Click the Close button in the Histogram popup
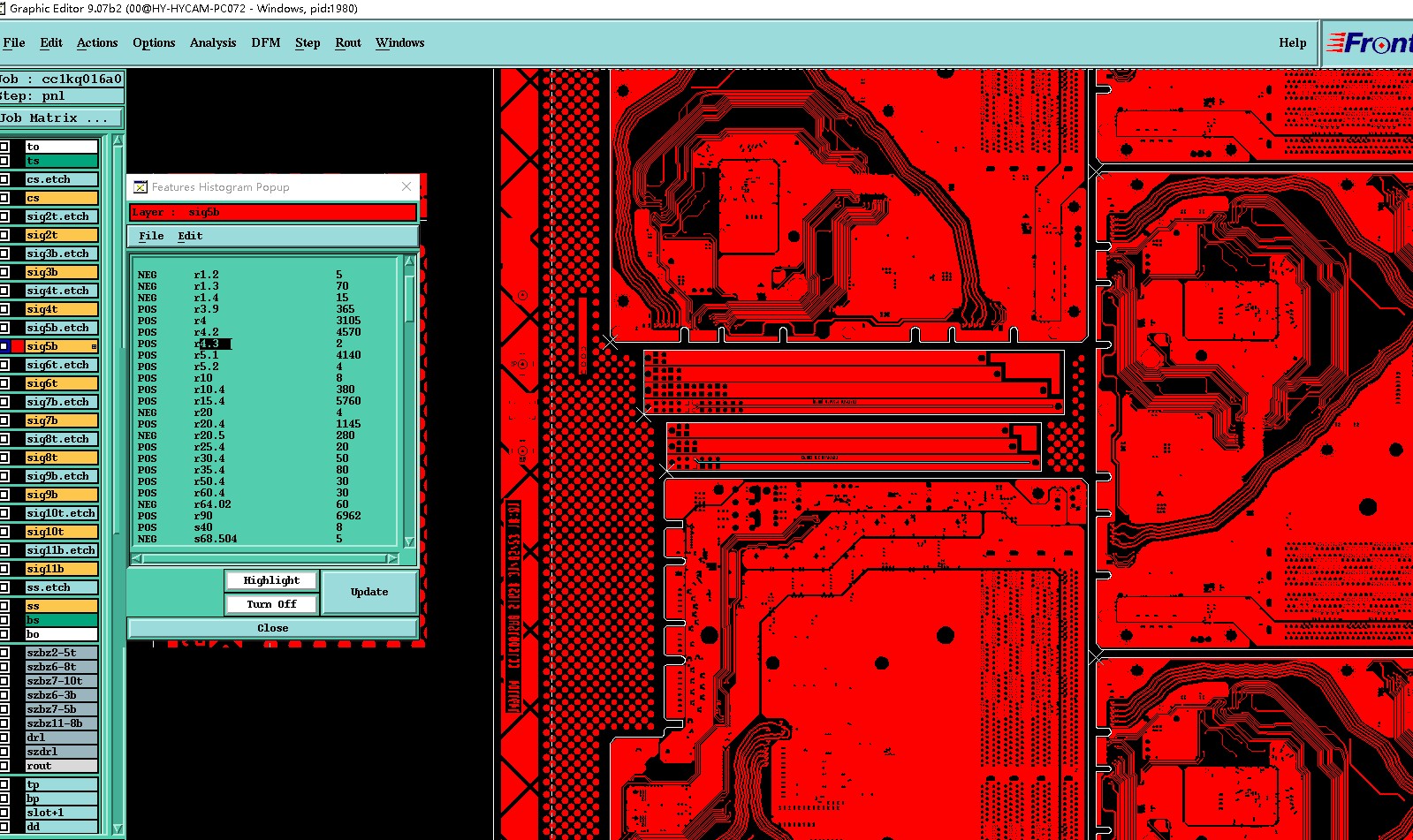Screen dimensions: 1413x840 (x=272, y=628)
